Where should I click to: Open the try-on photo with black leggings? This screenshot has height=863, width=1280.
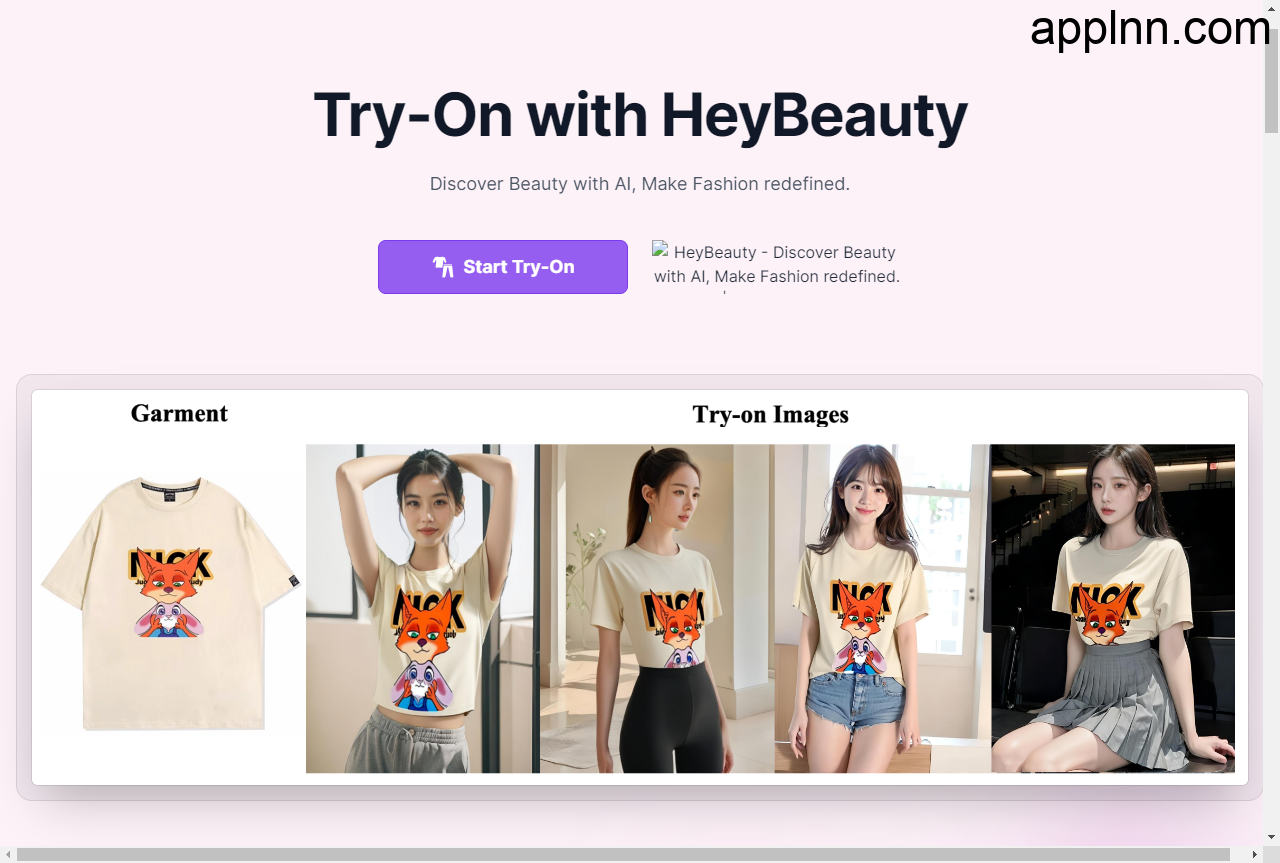point(657,608)
